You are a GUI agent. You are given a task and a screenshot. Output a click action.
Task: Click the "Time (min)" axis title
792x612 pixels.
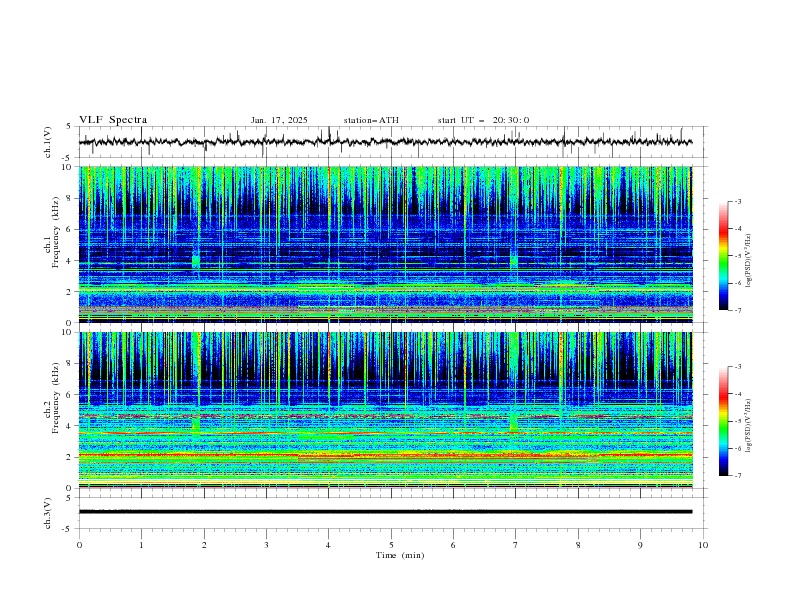click(400, 555)
